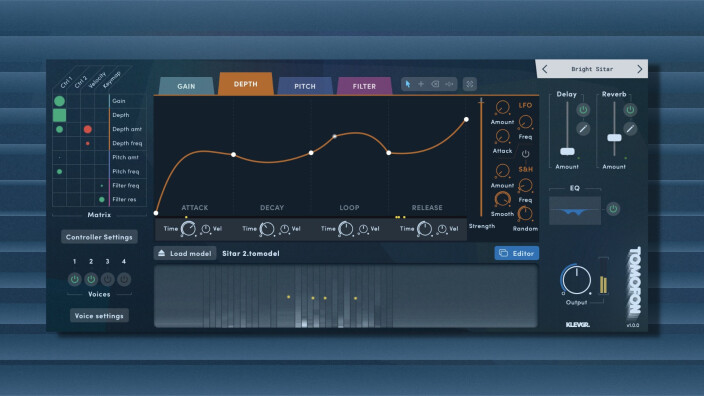
Task: Open the blue Editor button
Action: point(517,253)
